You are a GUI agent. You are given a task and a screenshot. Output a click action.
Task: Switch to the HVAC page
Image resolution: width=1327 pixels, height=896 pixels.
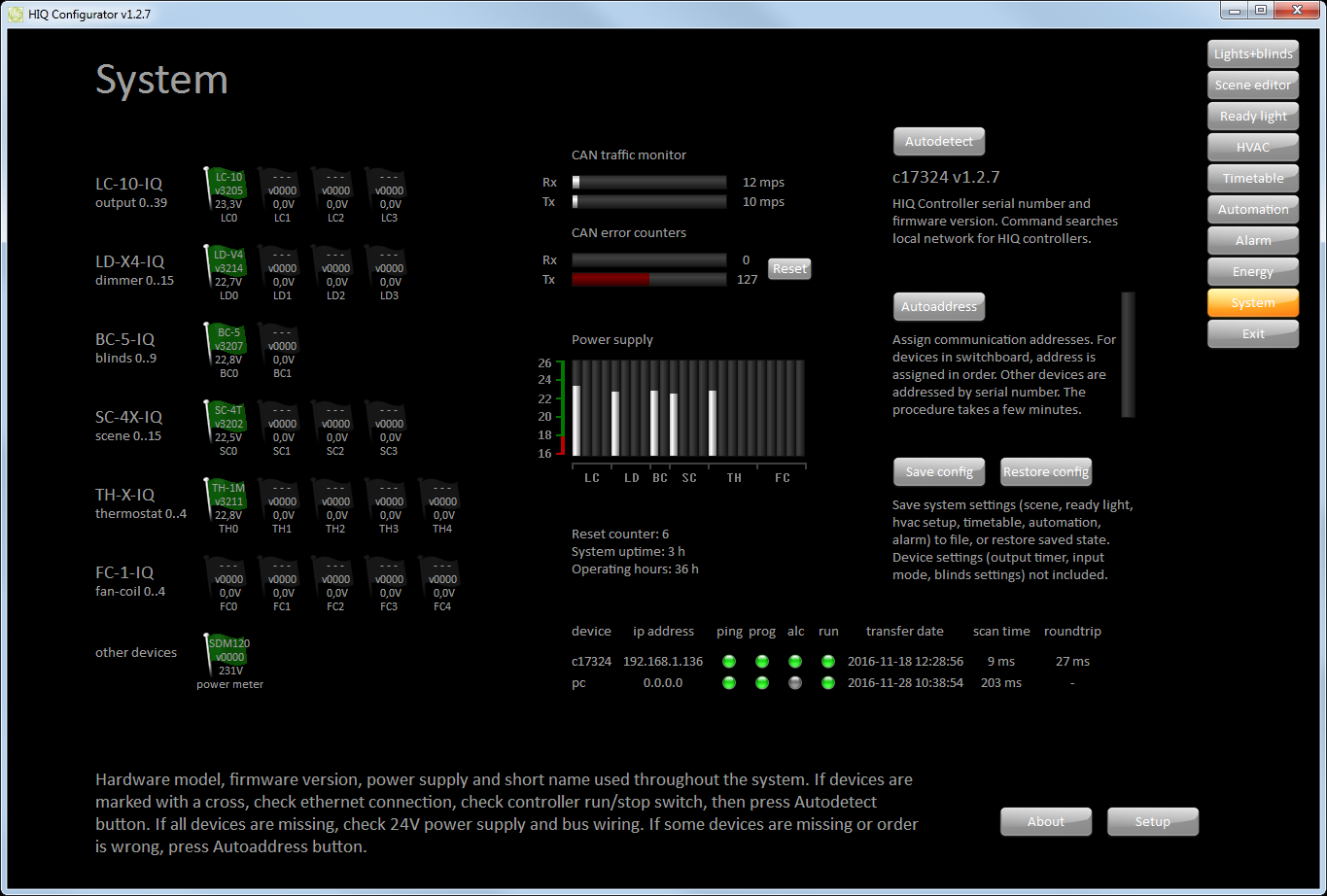click(1253, 148)
